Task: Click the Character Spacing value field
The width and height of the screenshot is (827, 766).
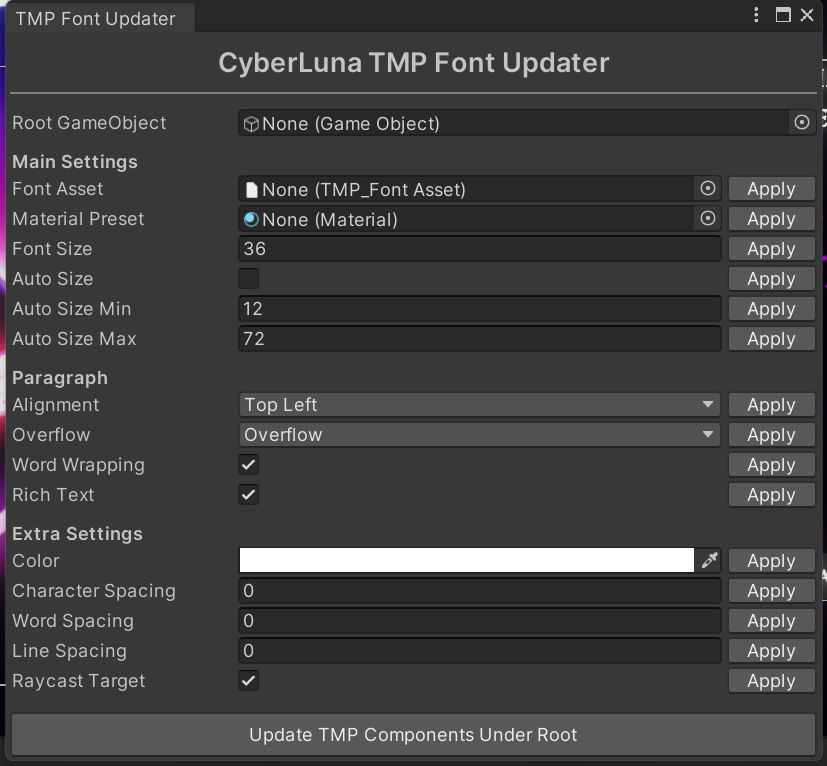Action: click(480, 591)
